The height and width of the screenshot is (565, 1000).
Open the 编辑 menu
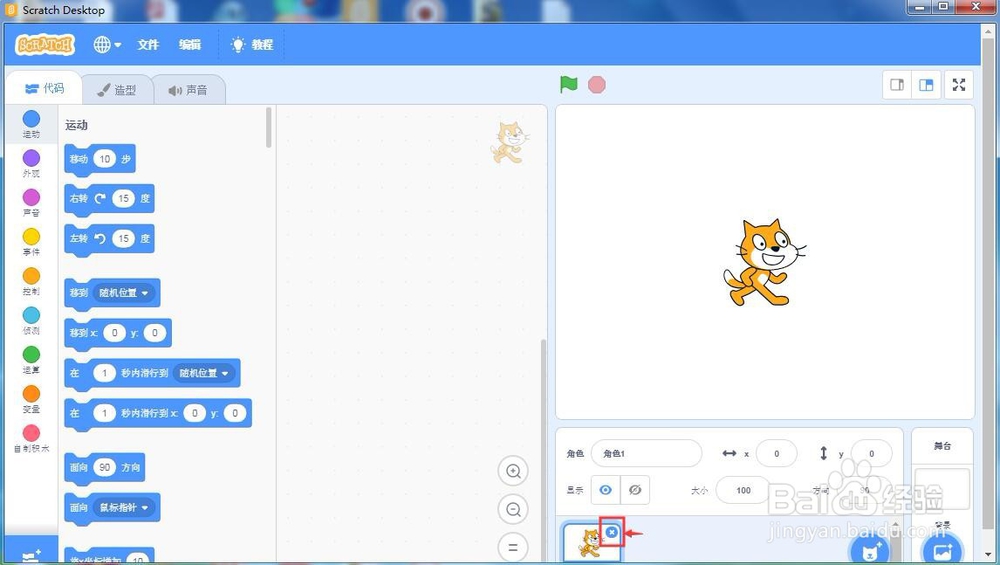tap(190, 45)
